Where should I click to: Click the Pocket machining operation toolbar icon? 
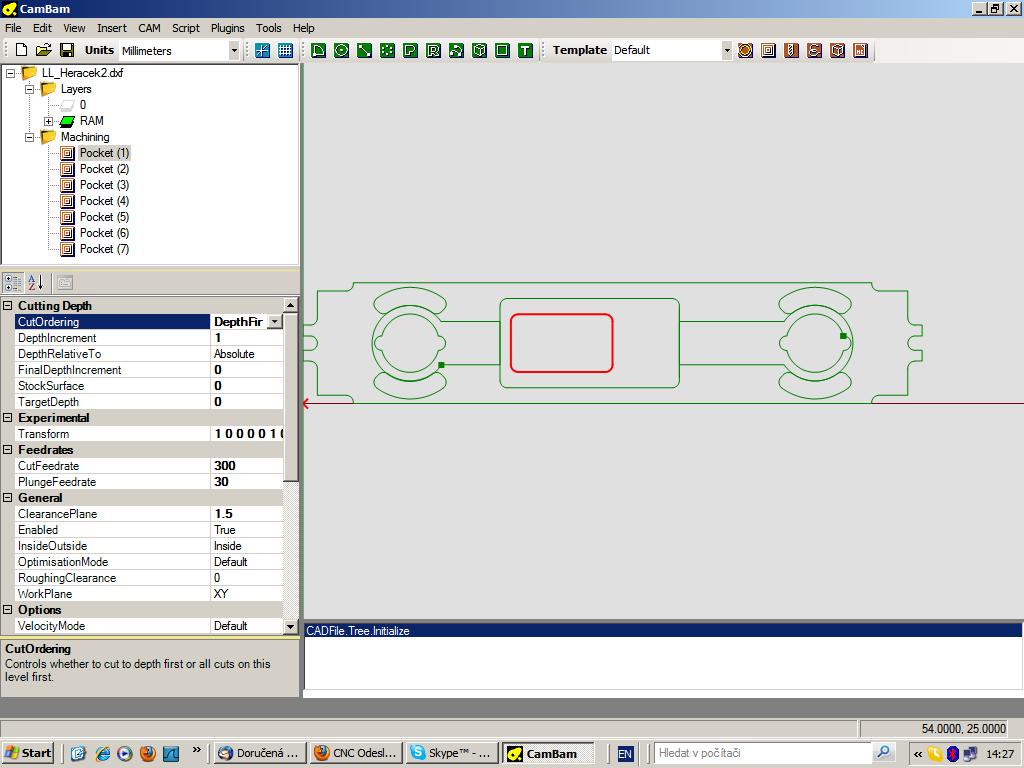[x=768, y=50]
